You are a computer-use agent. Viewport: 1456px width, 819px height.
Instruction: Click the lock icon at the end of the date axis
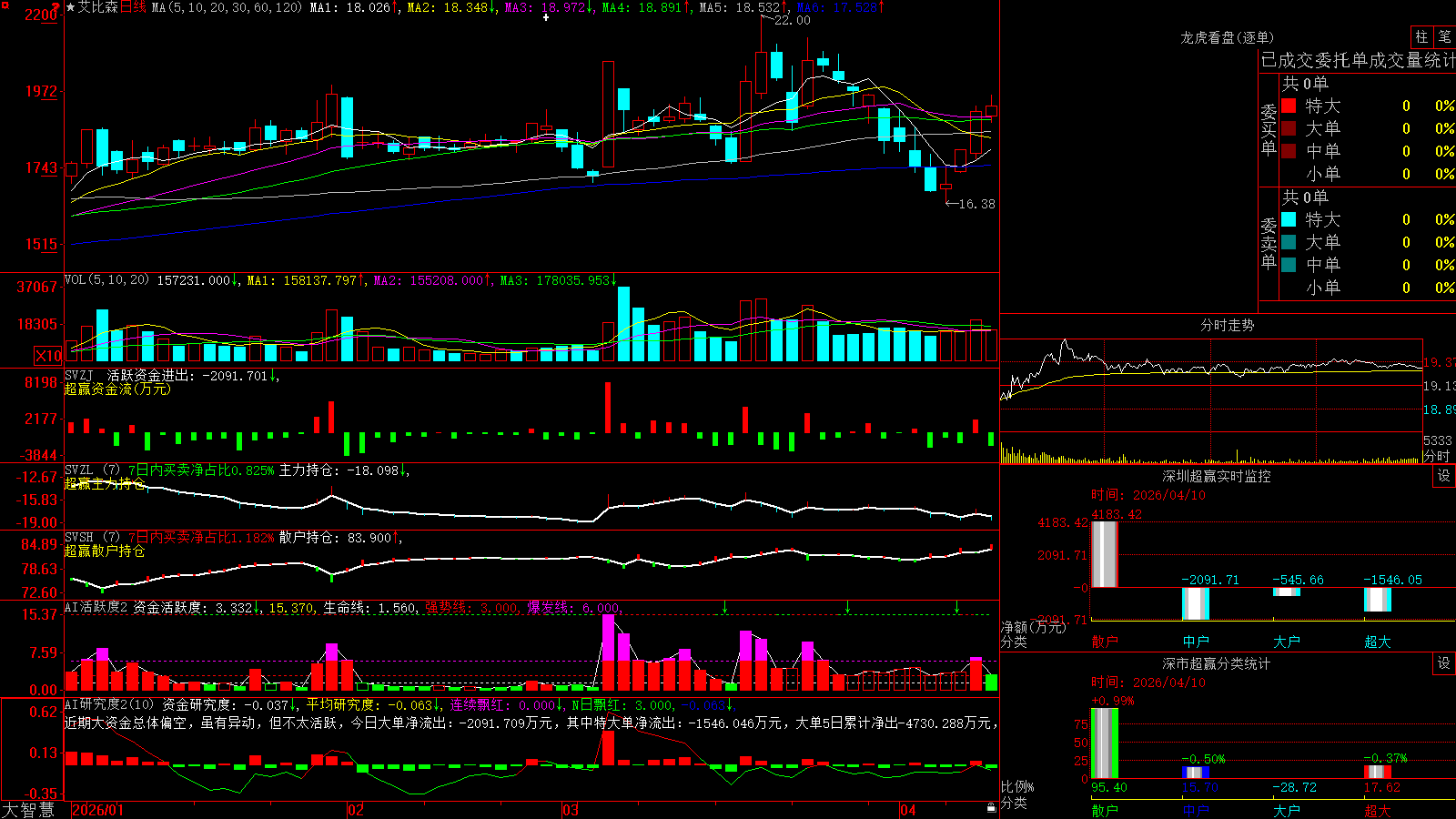(991, 808)
